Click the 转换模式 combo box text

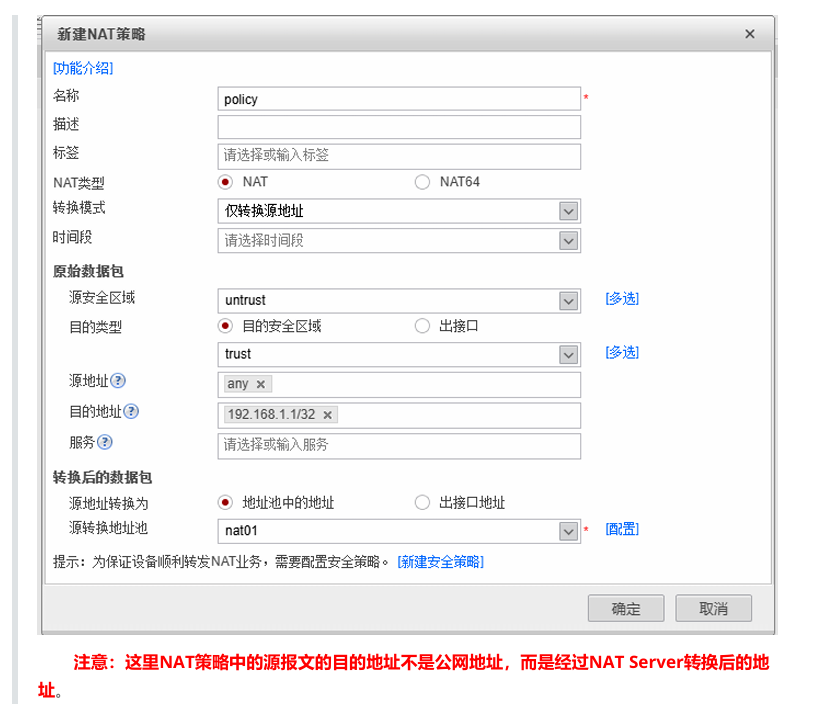point(264,211)
